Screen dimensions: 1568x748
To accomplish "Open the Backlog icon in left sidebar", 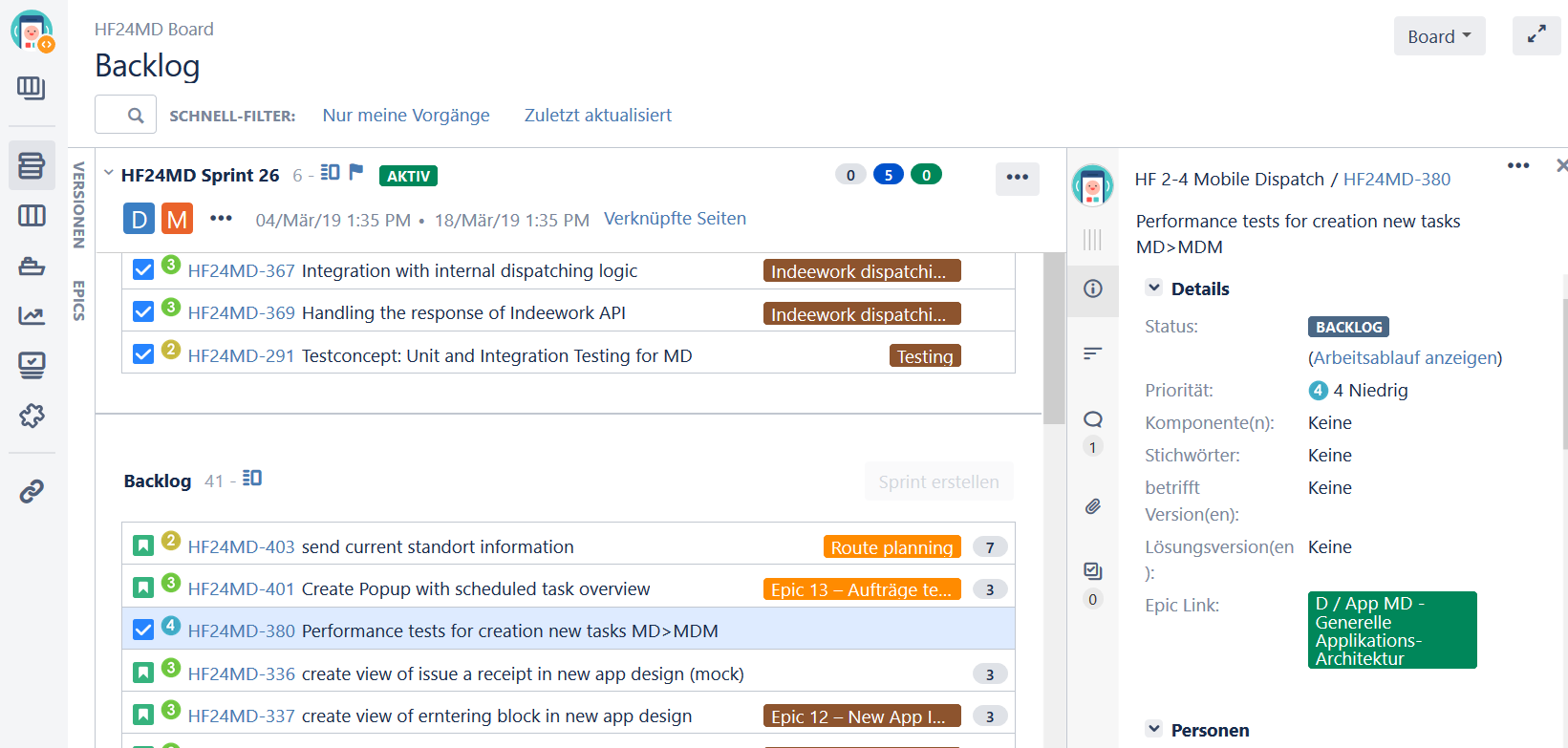I will tap(32, 165).
